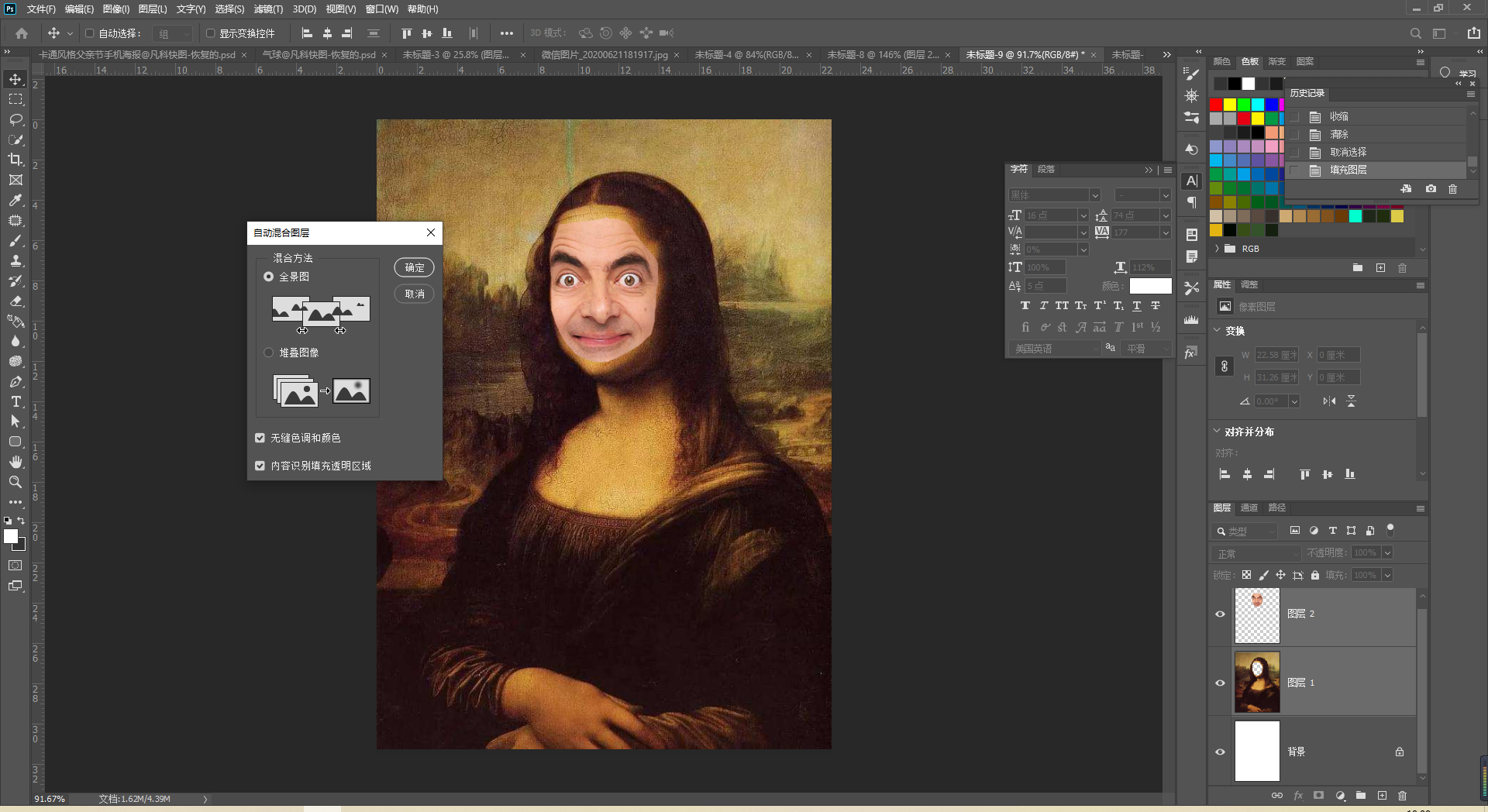Click the share icon at top right
This screenshot has width=1488, height=812.
pyautogui.click(x=1473, y=33)
